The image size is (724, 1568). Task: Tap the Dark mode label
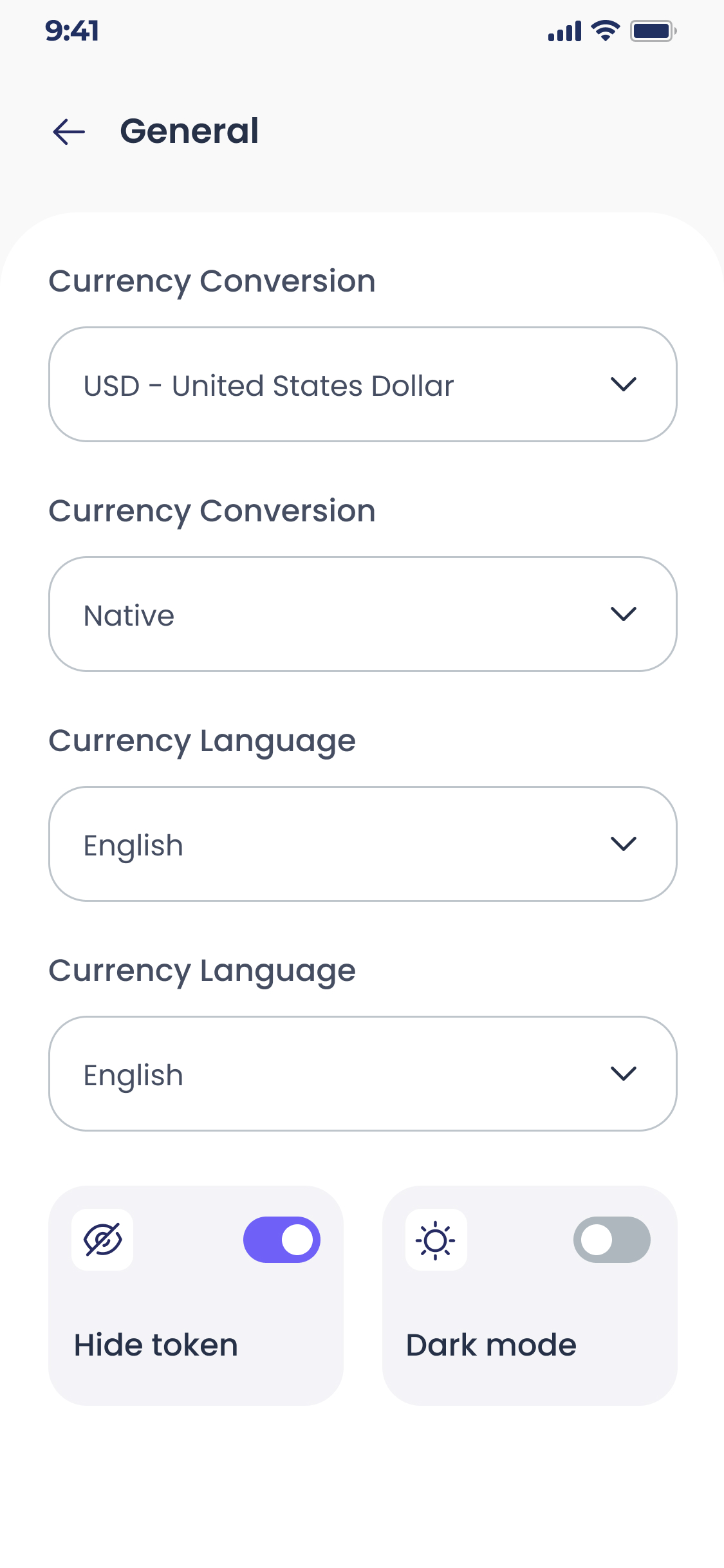[x=491, y=1345]
